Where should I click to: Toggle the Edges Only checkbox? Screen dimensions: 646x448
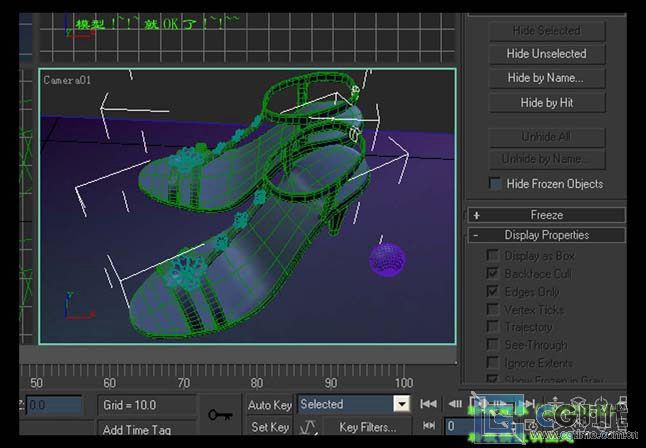pos(492,291)
